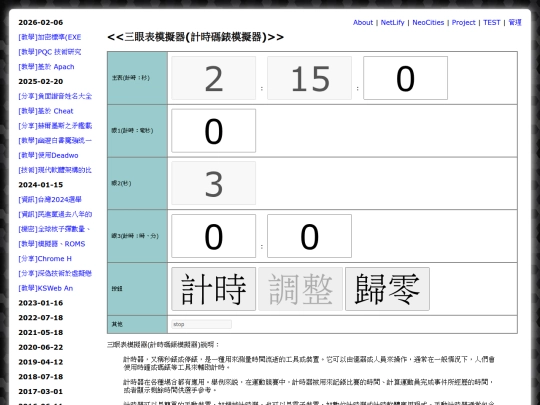
Task: Open the [分享]Chrome H sidebar link
Action: click(45, 259)
